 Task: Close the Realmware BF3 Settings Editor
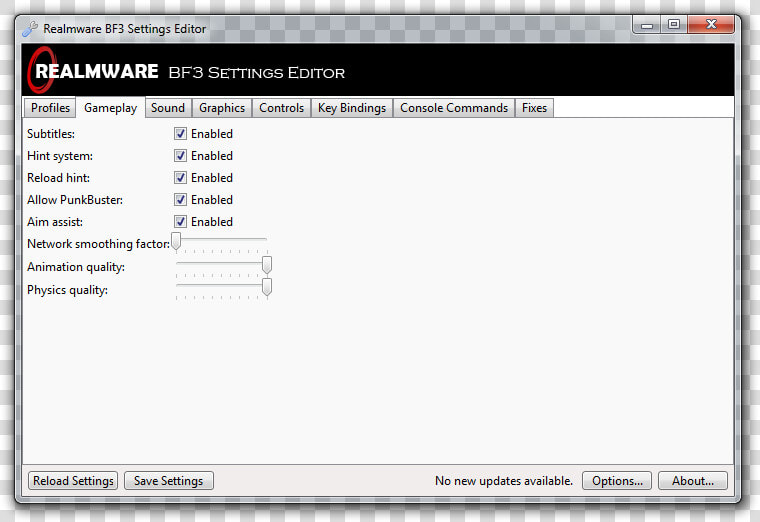711,25
